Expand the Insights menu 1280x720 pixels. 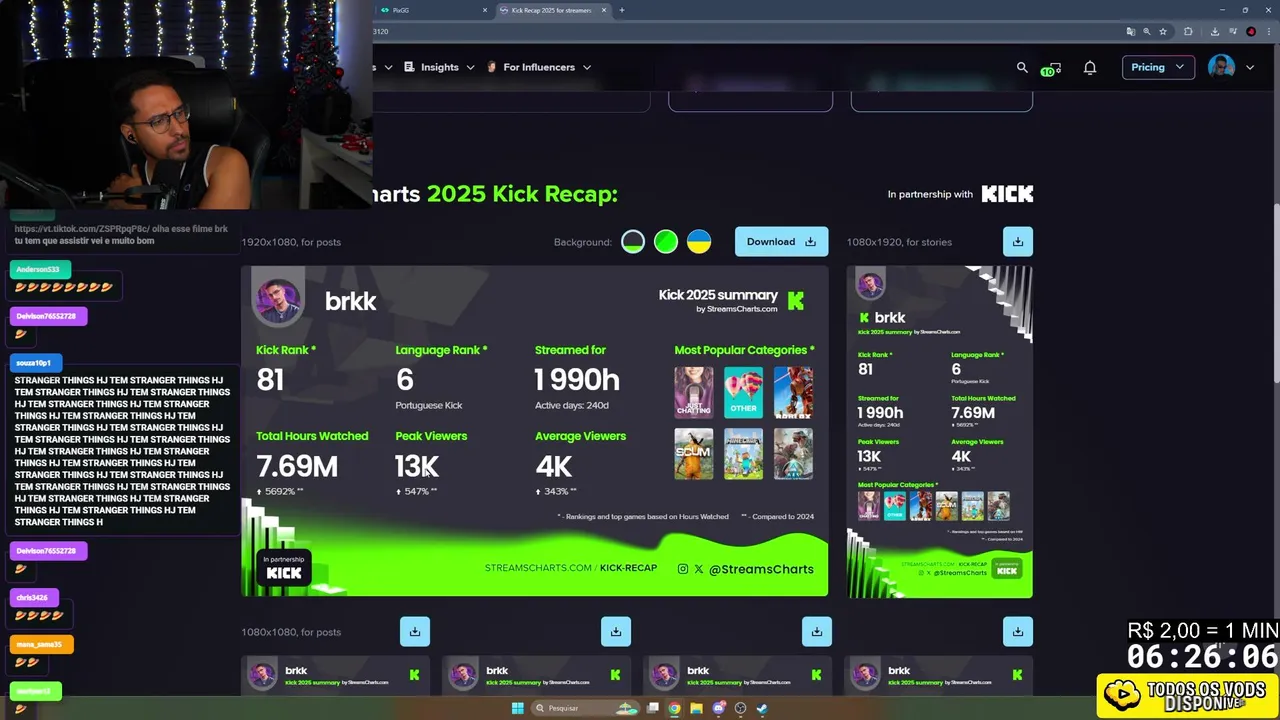(439, 67)
